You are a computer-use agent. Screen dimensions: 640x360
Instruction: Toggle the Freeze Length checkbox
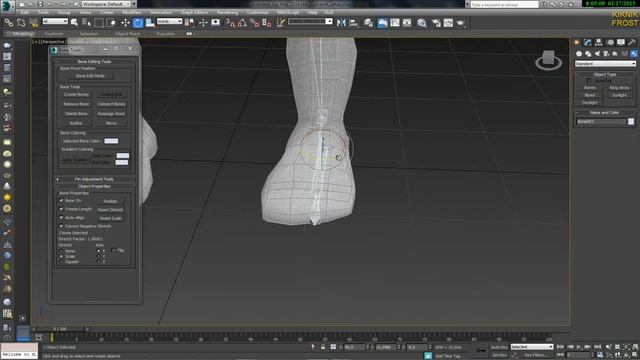click(x=61, y=209)
